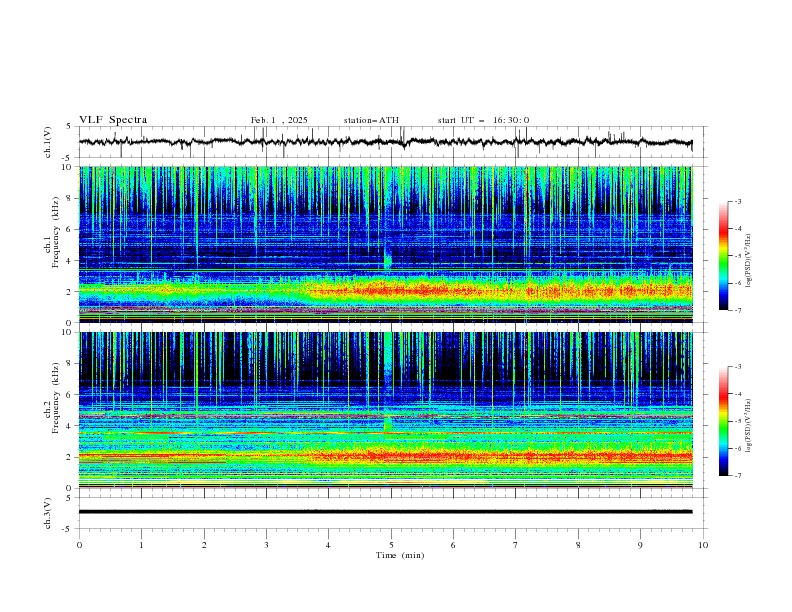The width and height of the screenshot is (792, 612).
Task: Click the "start UT = 16:30:0" text
Action: 483,120
